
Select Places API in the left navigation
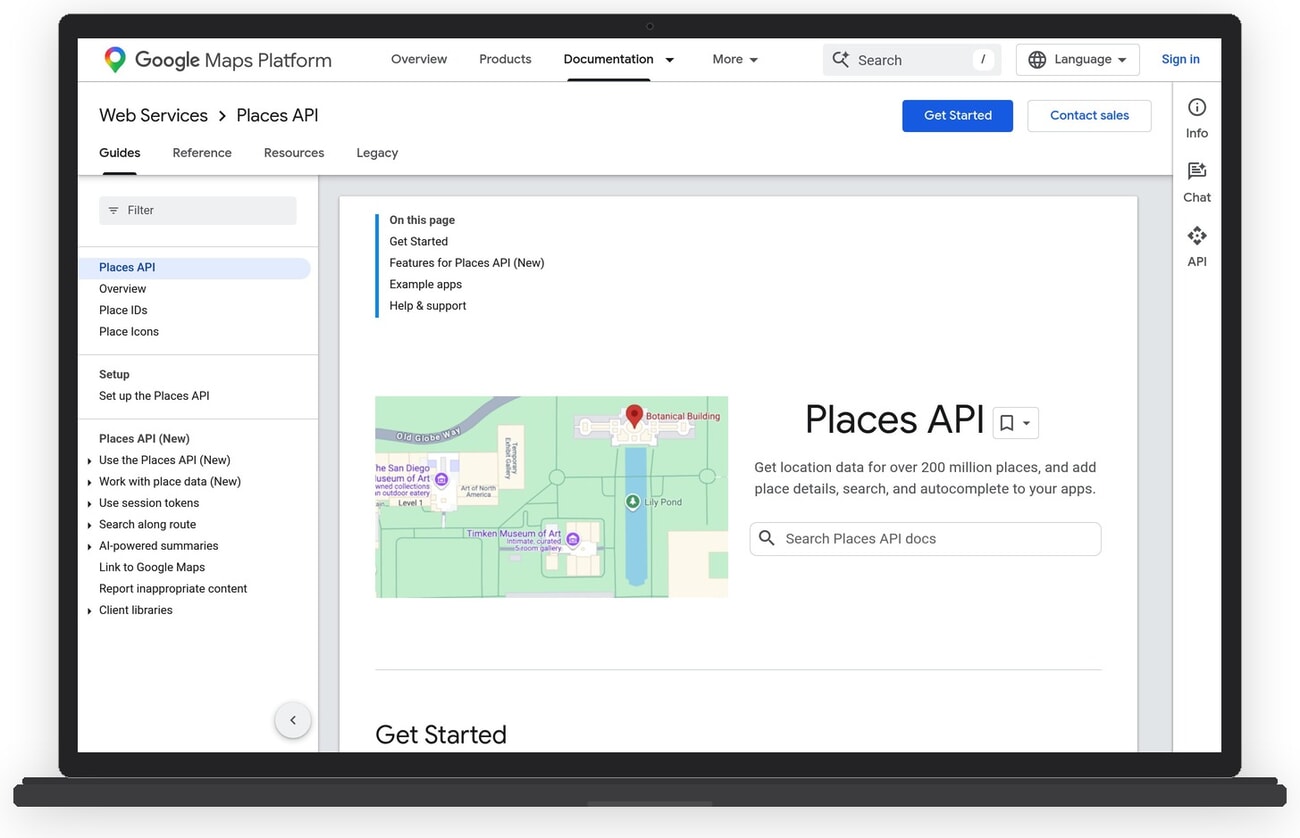point(127,267)
